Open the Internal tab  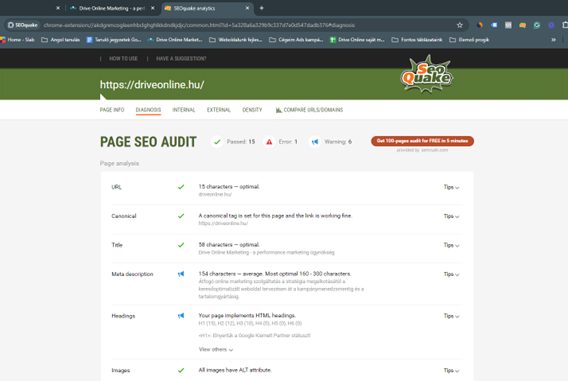coord(184,110)
